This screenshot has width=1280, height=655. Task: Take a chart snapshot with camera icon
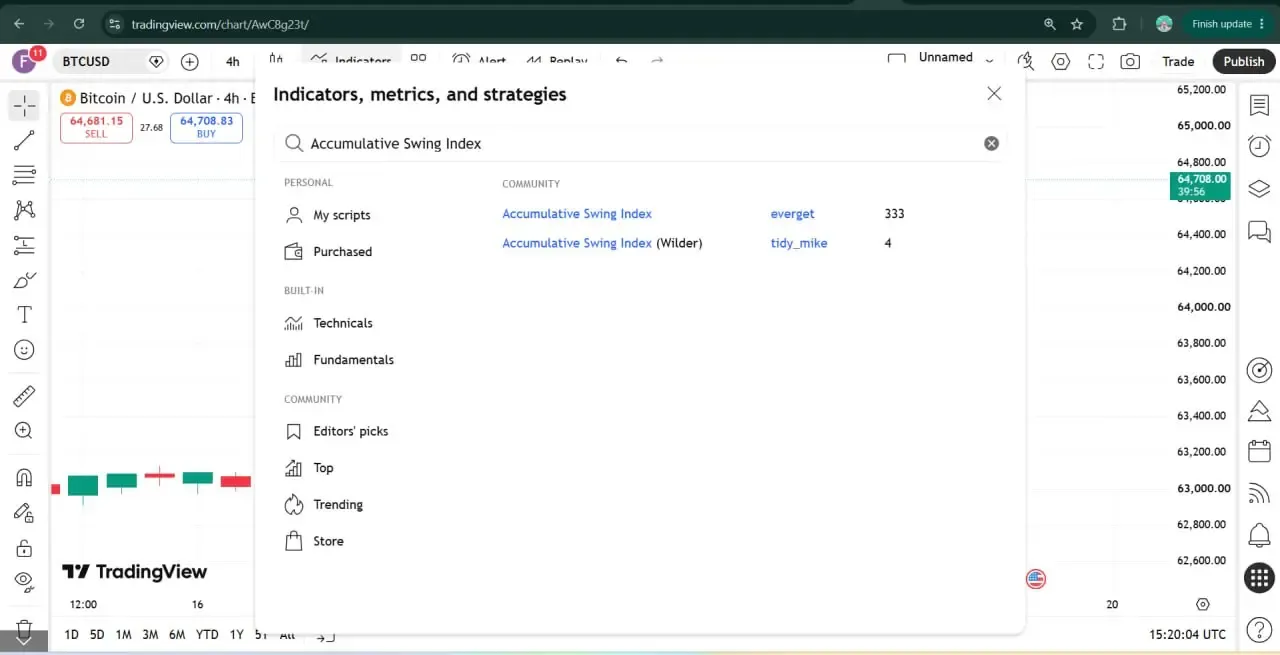(x=1130, y=62)
